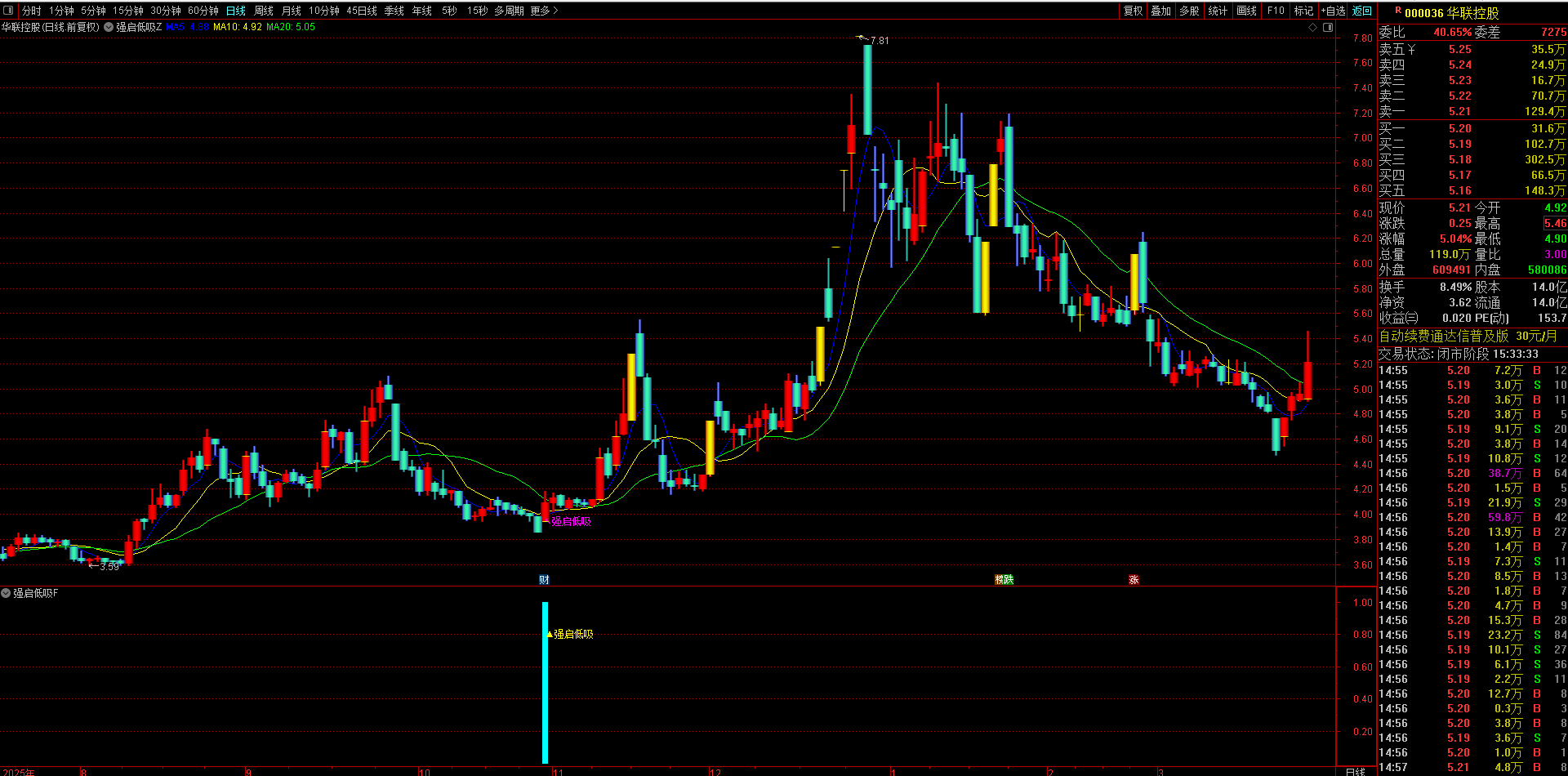Click the MA20: 5.05 label

coord(291,27)
